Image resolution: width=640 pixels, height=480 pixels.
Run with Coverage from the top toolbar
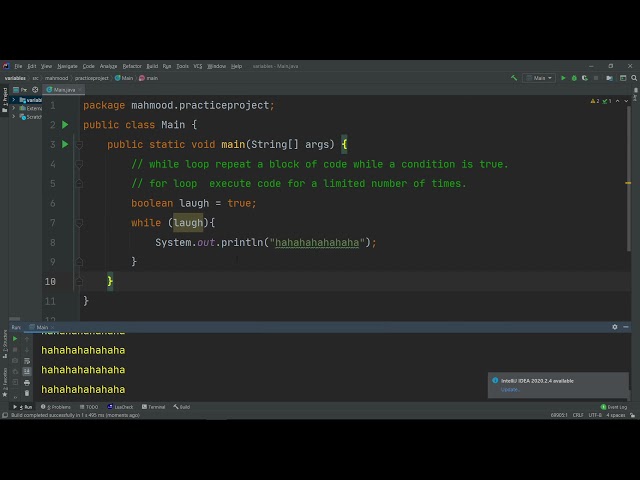coord(585,78)
